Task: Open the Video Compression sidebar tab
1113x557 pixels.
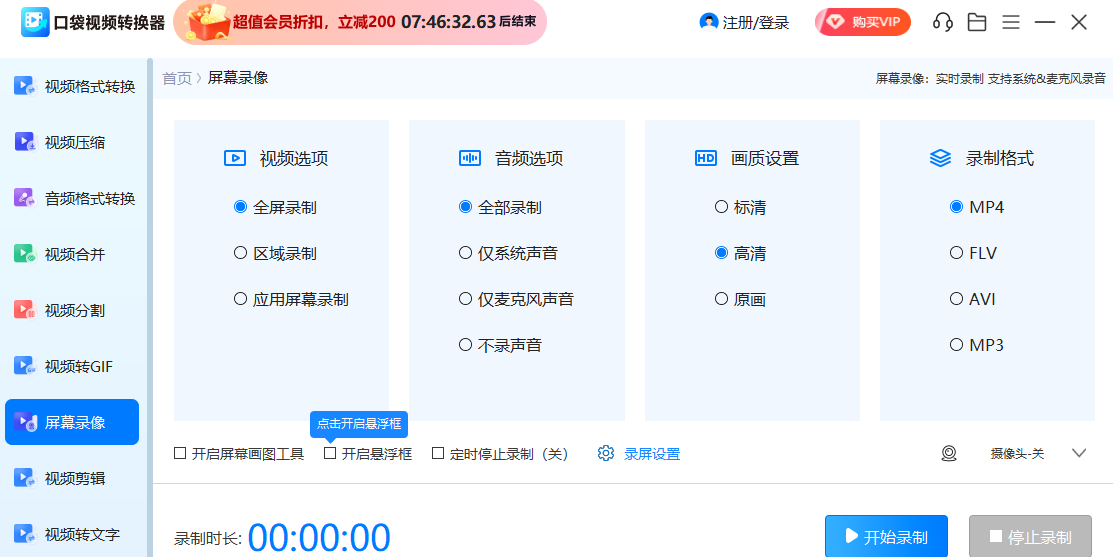Action: click(74, 143)
